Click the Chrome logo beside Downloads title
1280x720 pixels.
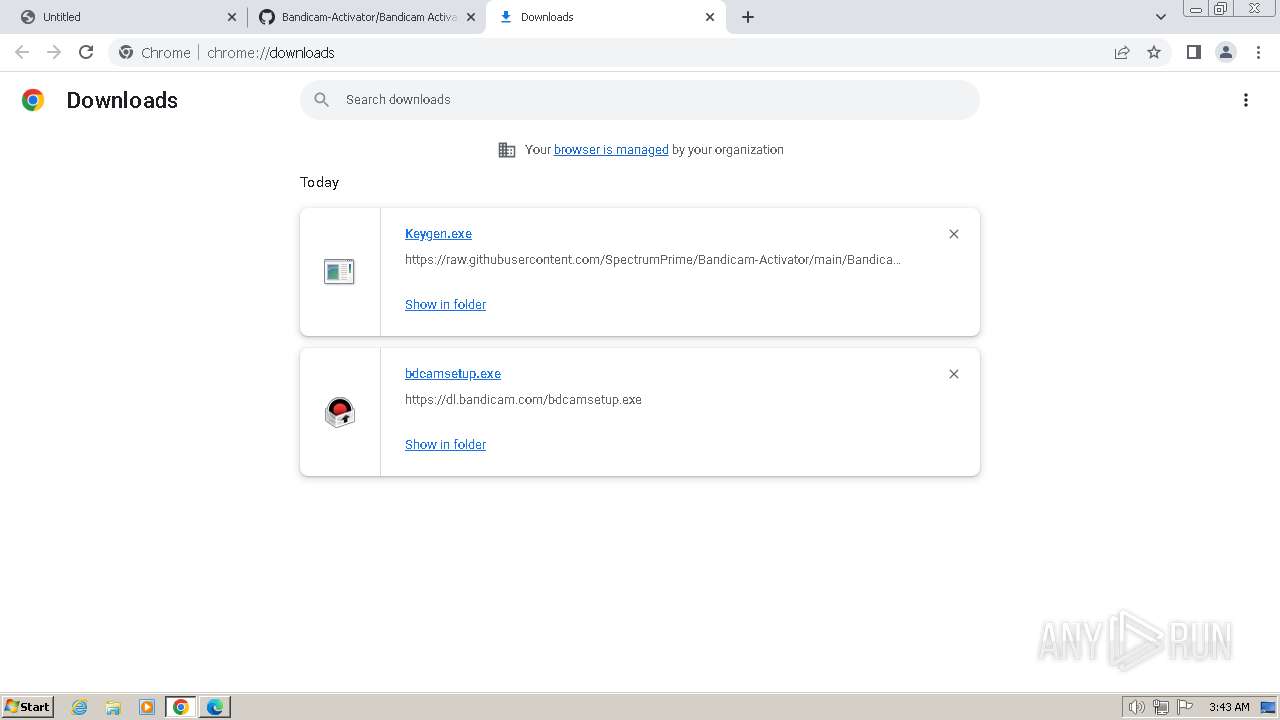point(33,100)
